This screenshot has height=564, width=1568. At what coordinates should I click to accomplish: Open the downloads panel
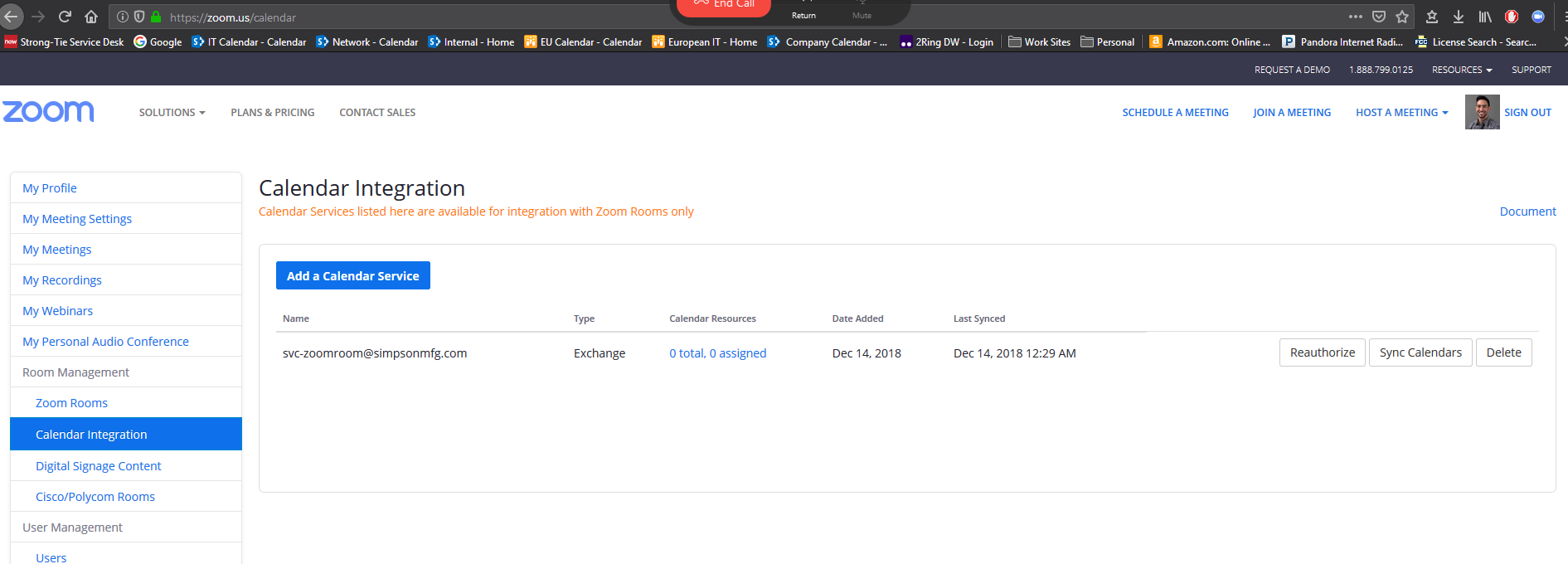click(1459, 17)
